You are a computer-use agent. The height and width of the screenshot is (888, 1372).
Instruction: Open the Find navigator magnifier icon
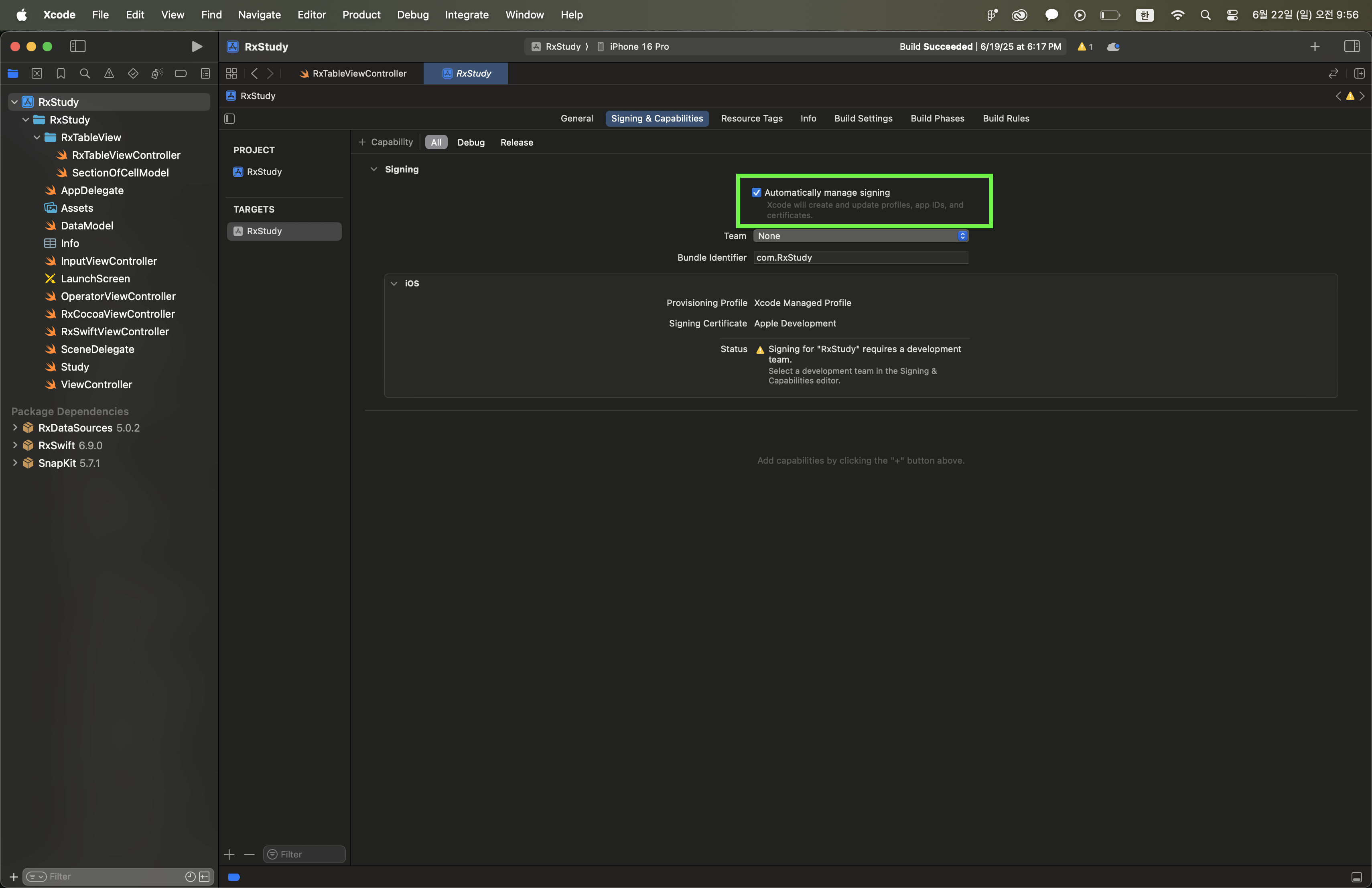(85, 73)
